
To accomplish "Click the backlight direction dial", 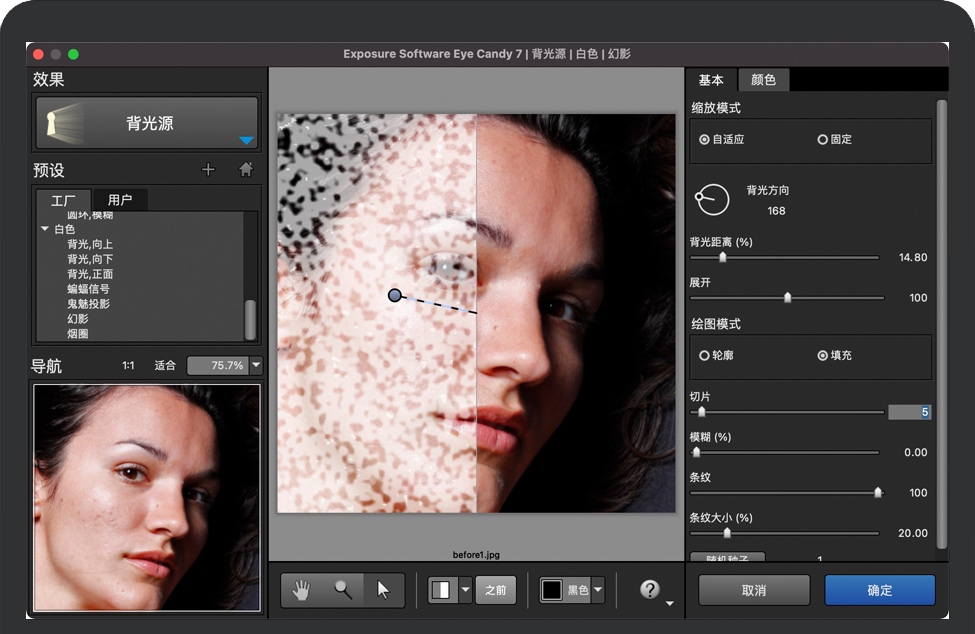I will (x=712, y=199).
